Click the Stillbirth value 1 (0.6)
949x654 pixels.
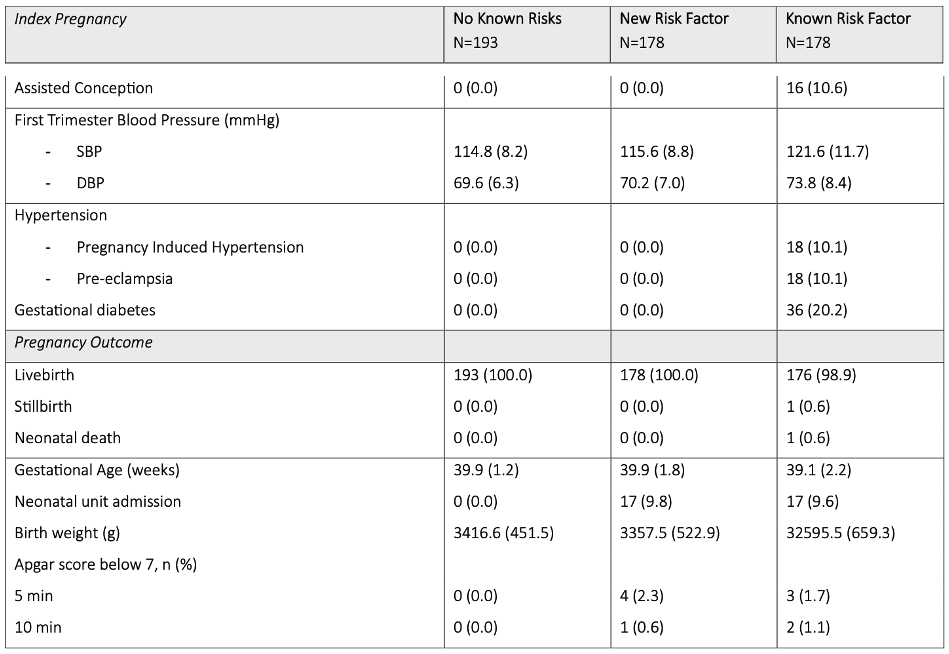point(808,407)
